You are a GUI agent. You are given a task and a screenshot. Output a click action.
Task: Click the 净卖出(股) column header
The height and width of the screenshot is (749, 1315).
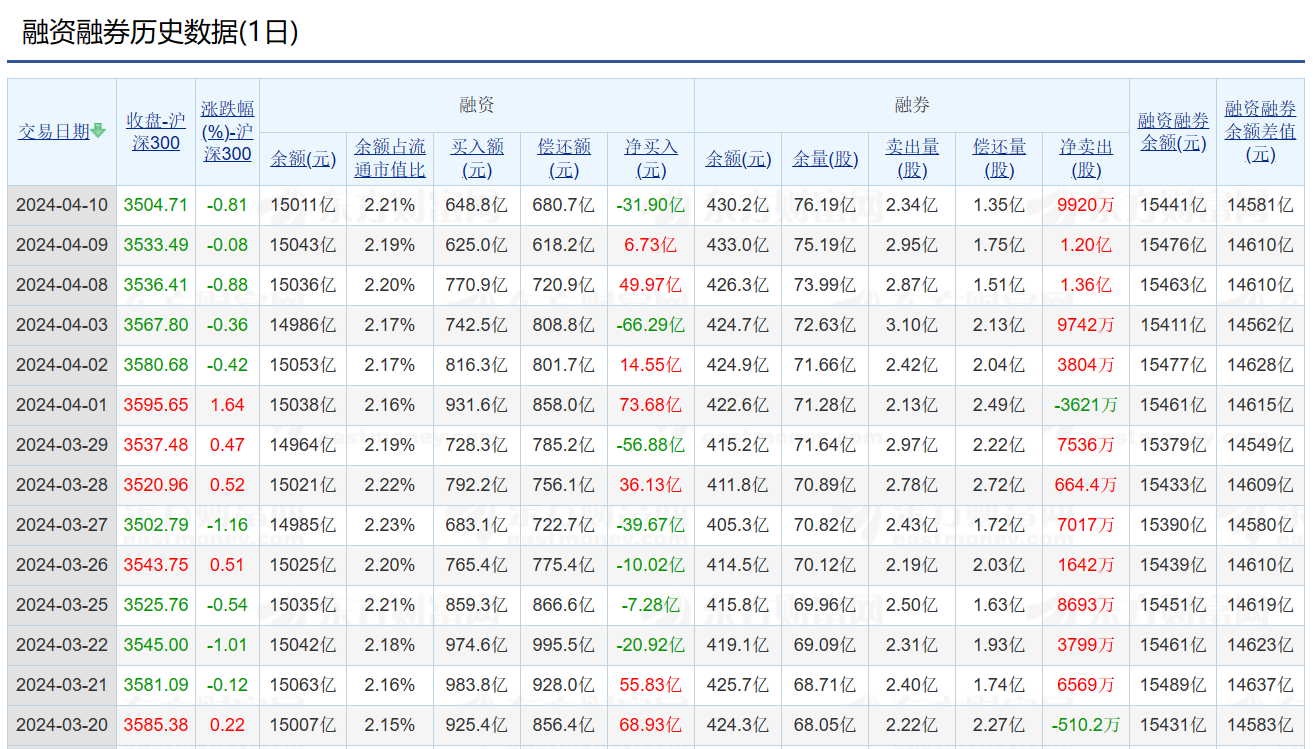pyautogui.click(x=1086, y=158)
